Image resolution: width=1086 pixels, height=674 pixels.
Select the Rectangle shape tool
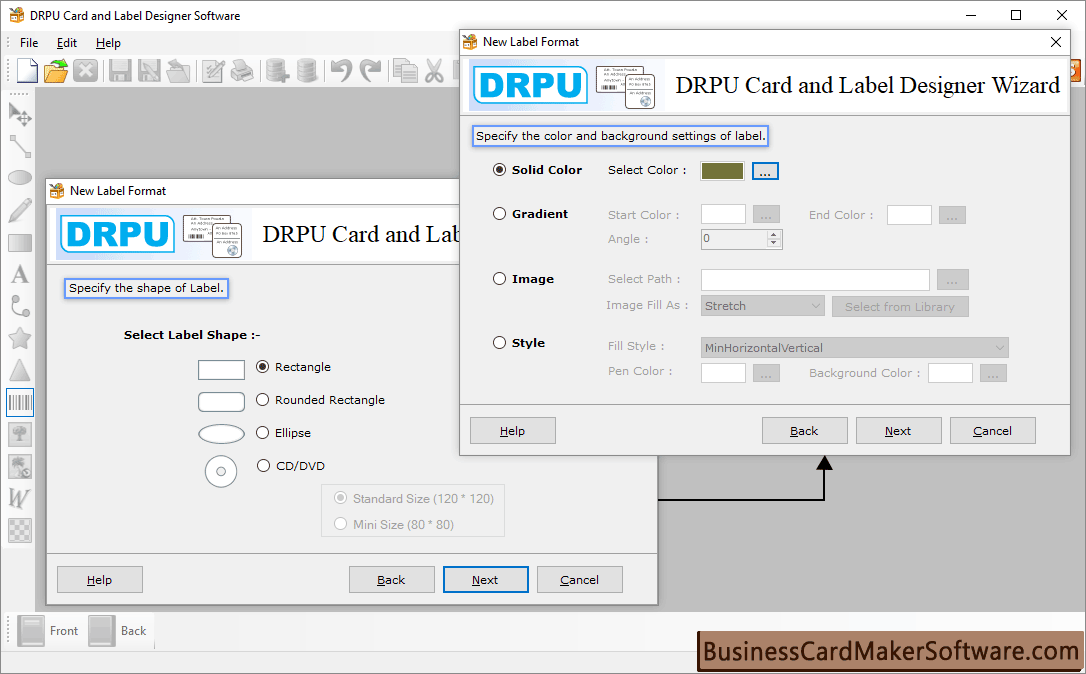click(19, 242)
